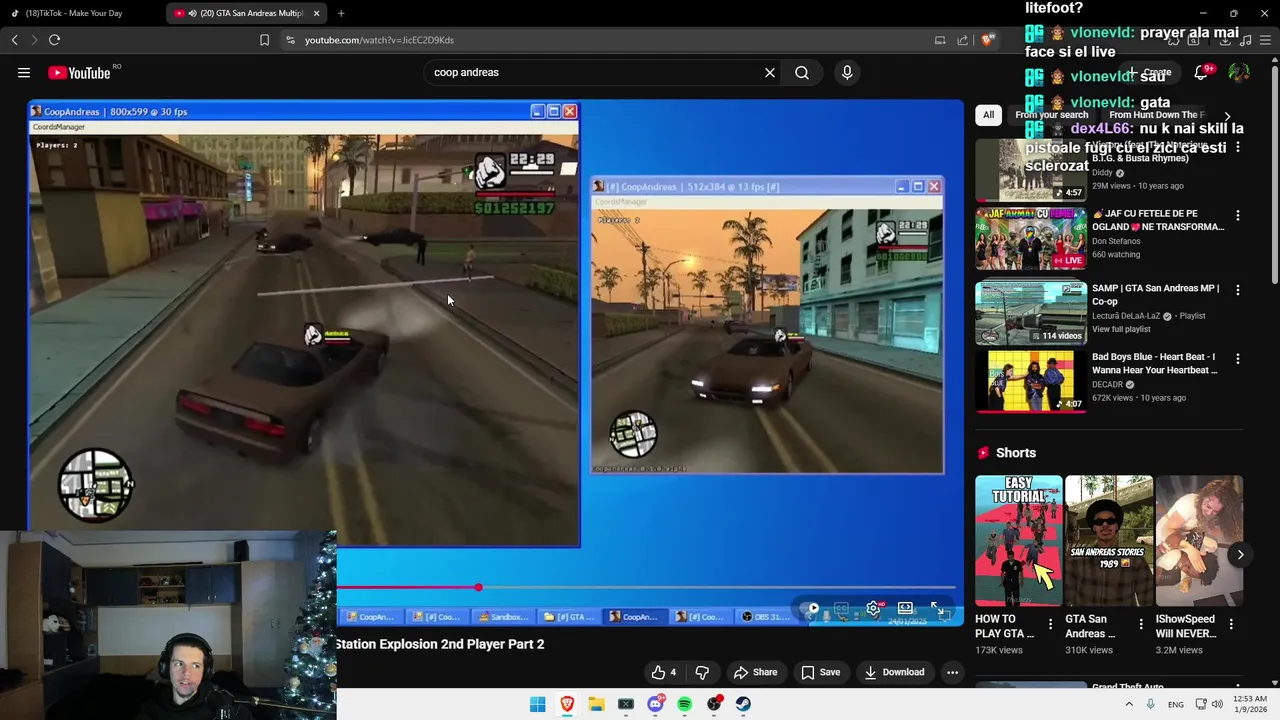Open options for IShowSpeed short

click(x=1231, y=624)
